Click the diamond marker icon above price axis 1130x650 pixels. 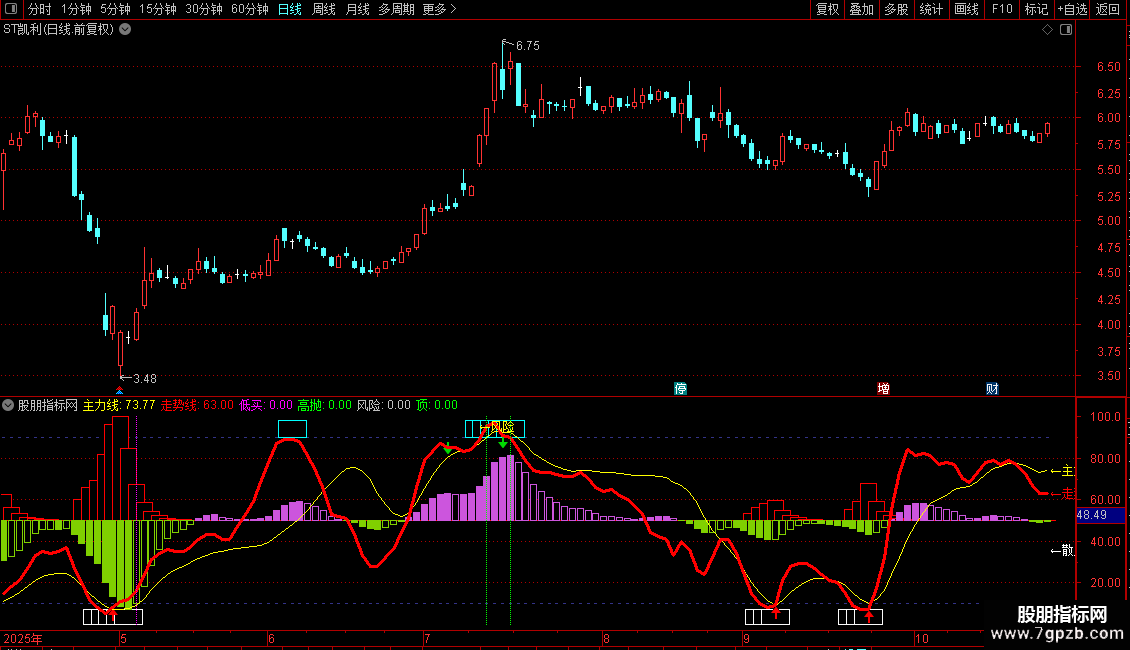click(x=1047, y=30)
